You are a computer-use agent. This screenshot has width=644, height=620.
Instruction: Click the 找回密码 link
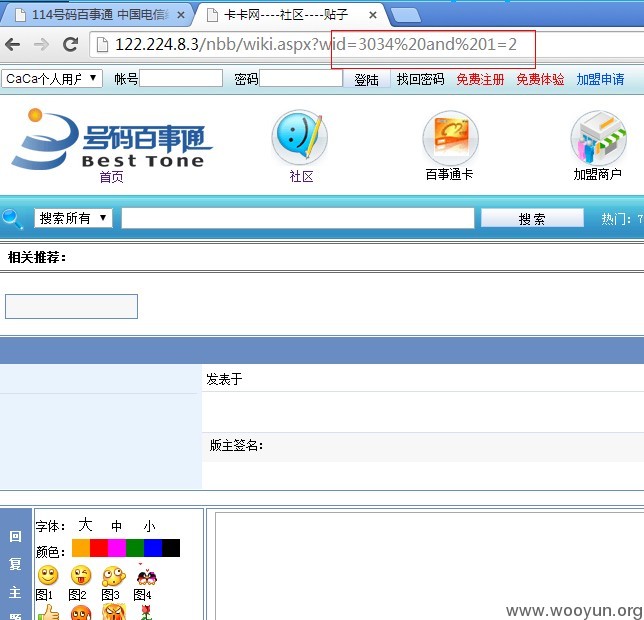click(x=420, y=79)
